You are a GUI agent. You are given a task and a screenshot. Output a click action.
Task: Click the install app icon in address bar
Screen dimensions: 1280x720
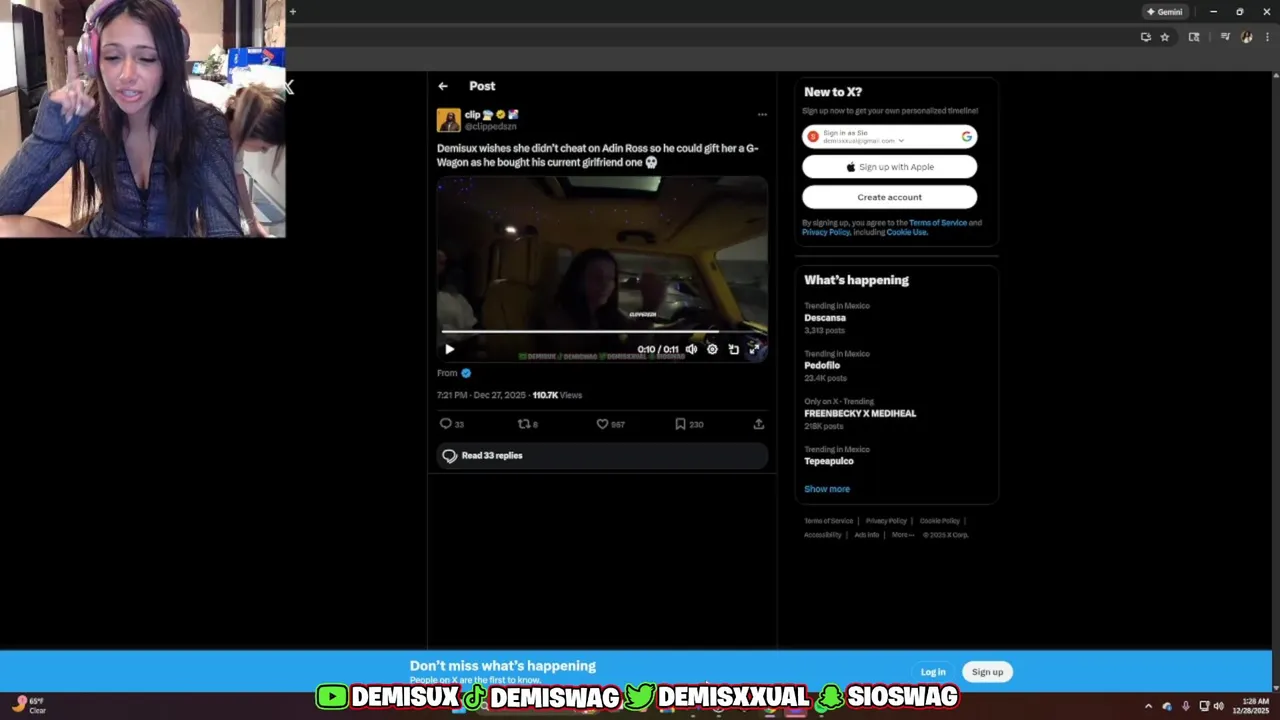coord(1146,37)
